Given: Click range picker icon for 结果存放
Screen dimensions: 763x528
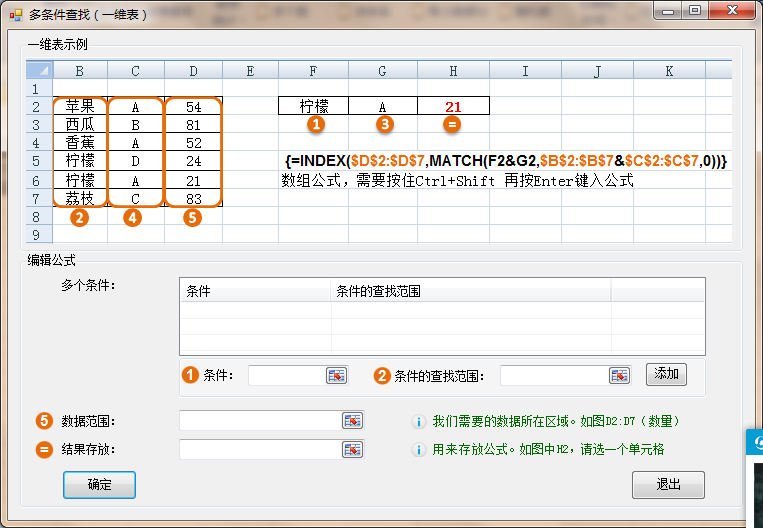Looking at the screenshot, I should point(352,449).
